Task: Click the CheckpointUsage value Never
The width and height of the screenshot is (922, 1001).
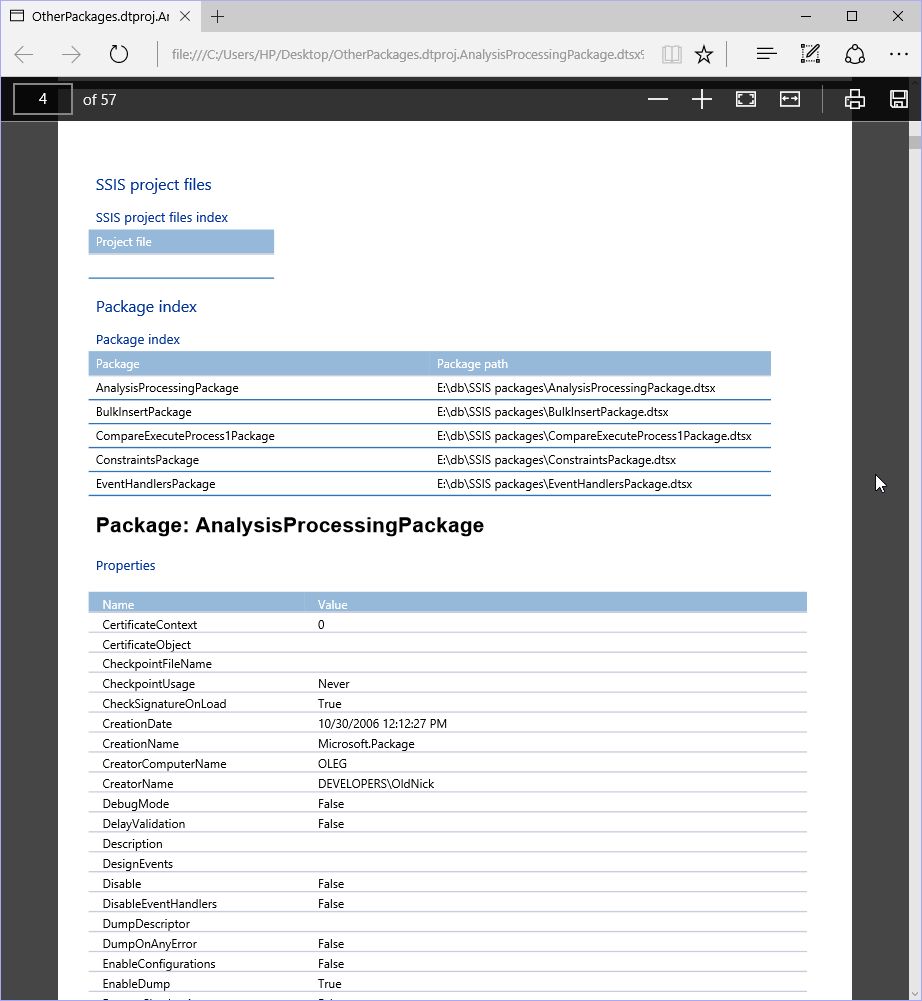Action: (334, 684)
